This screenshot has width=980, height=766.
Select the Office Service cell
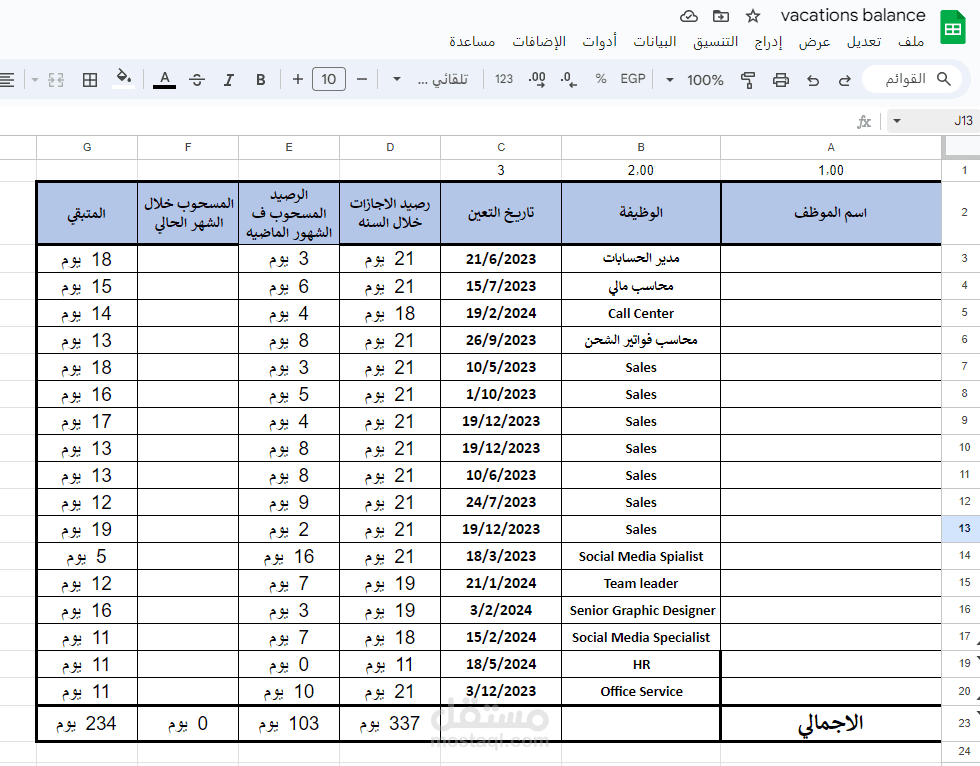[x=641, y=691]
